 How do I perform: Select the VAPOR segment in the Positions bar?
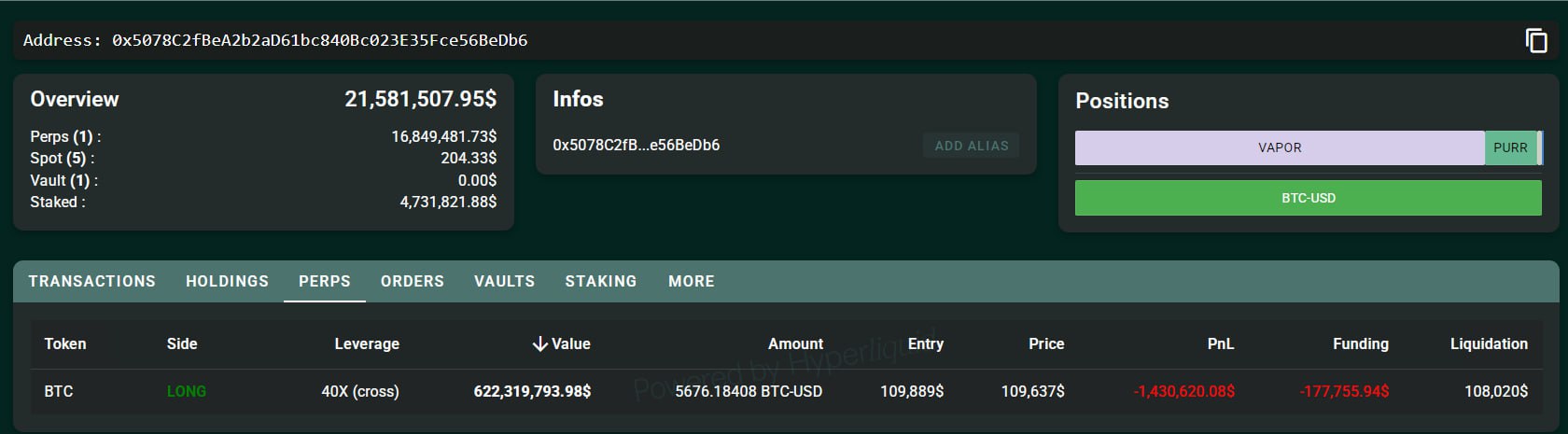pos(1279,147)
